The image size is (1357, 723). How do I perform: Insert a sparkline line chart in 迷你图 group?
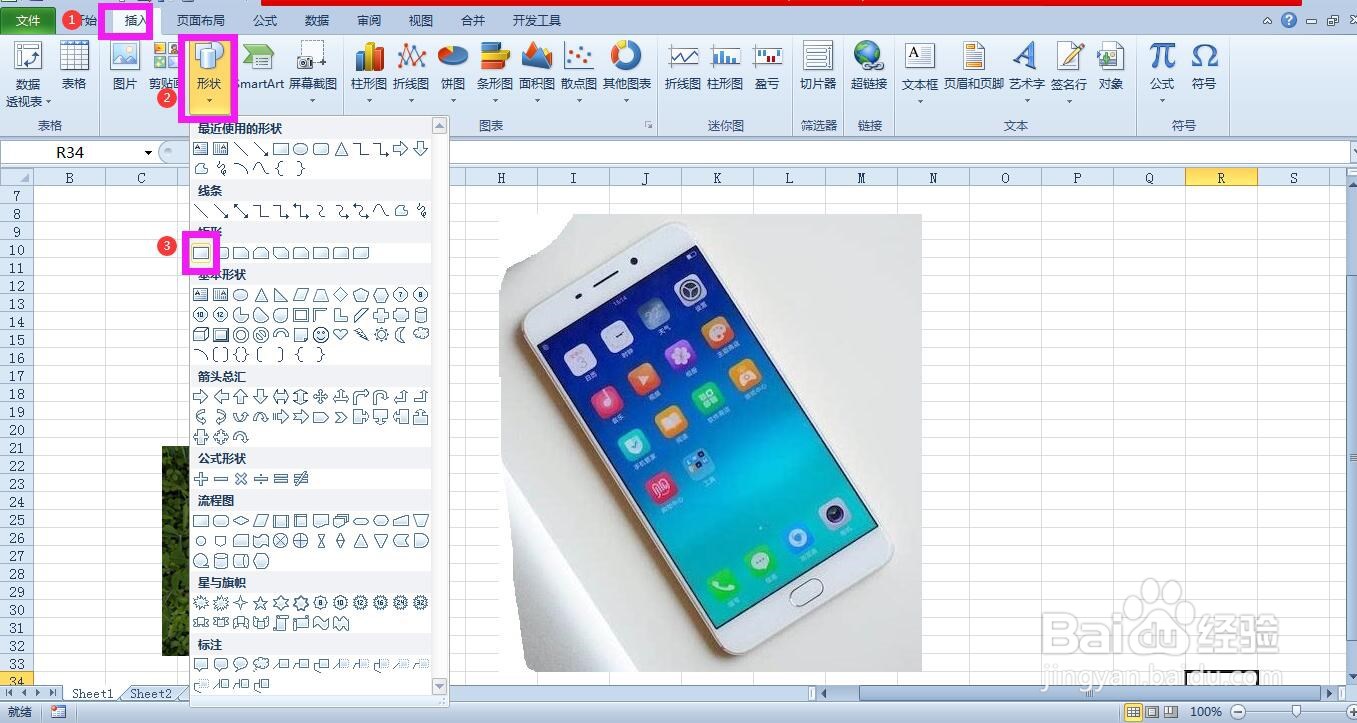coord(683,66)
